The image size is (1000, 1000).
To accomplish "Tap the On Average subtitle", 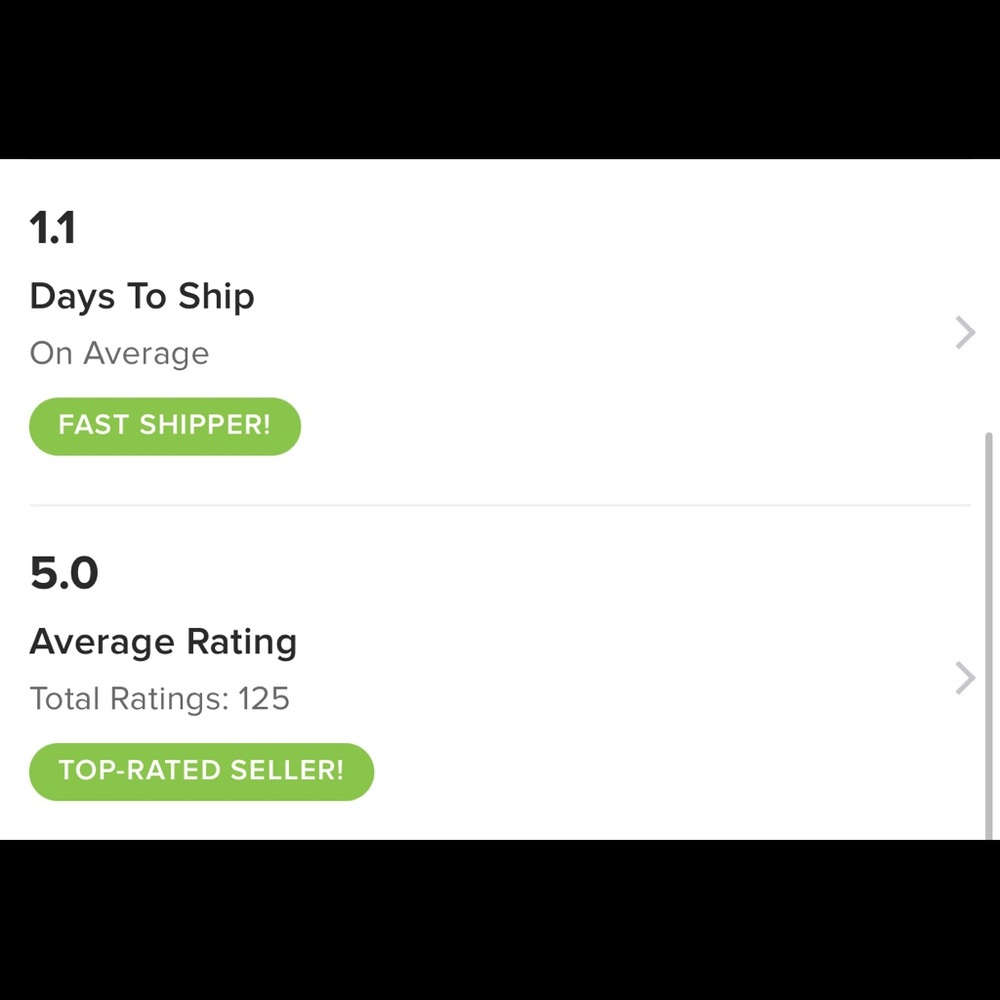I will pyautogui.click(x=119, y=354).
